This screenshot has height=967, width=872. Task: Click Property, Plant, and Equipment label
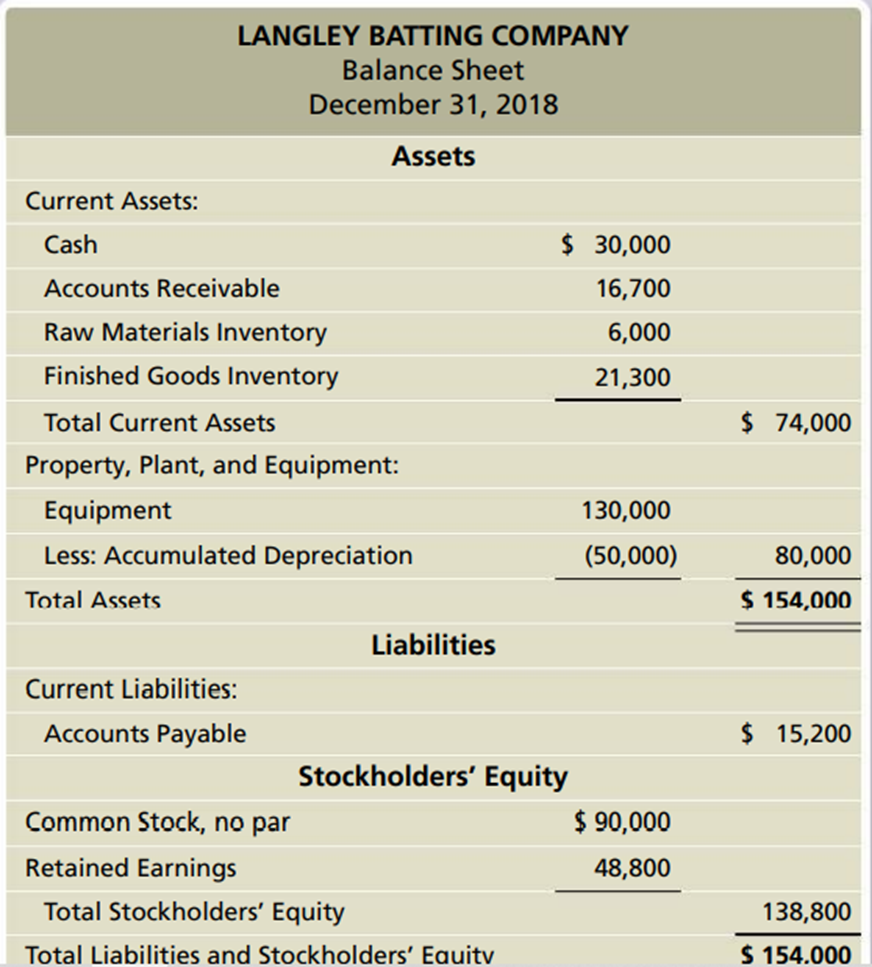[x=212, y=466]
